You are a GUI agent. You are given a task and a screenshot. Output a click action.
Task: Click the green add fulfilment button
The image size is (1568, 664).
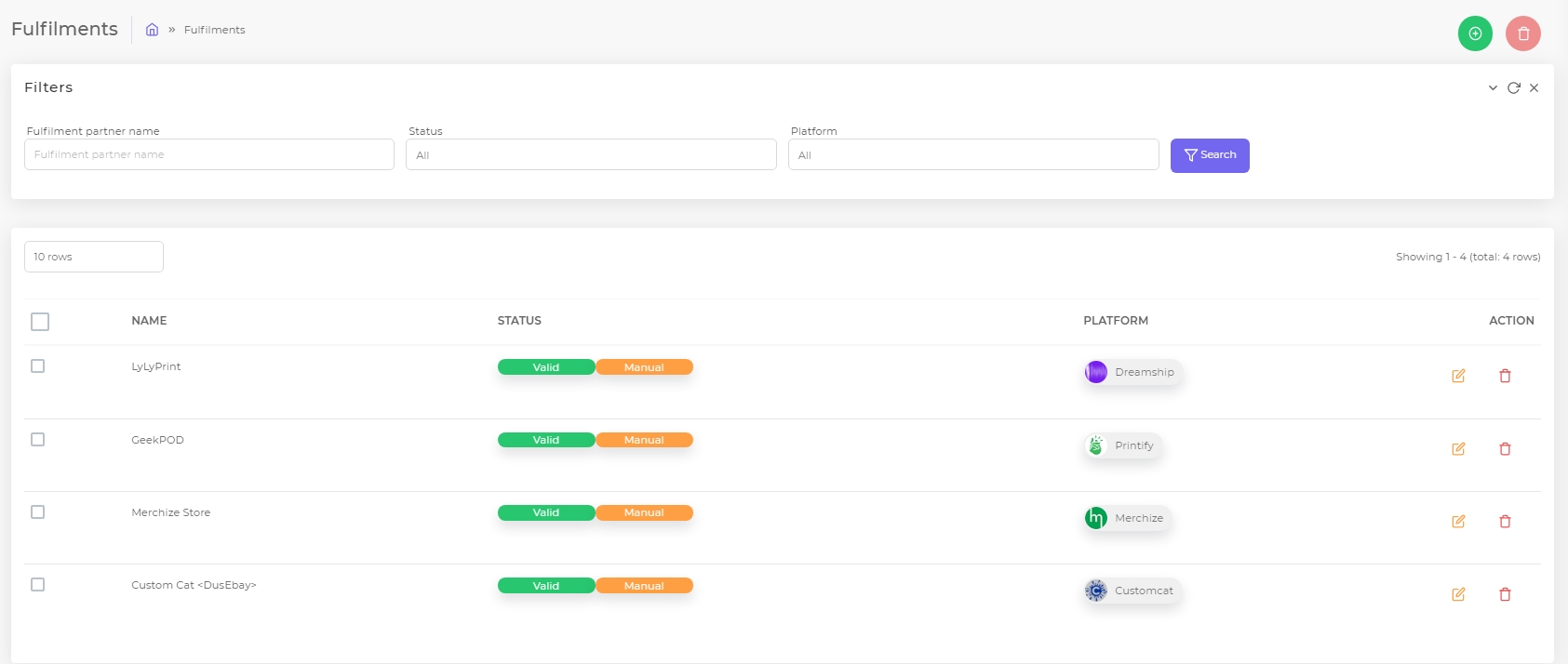pos(1475,33)
